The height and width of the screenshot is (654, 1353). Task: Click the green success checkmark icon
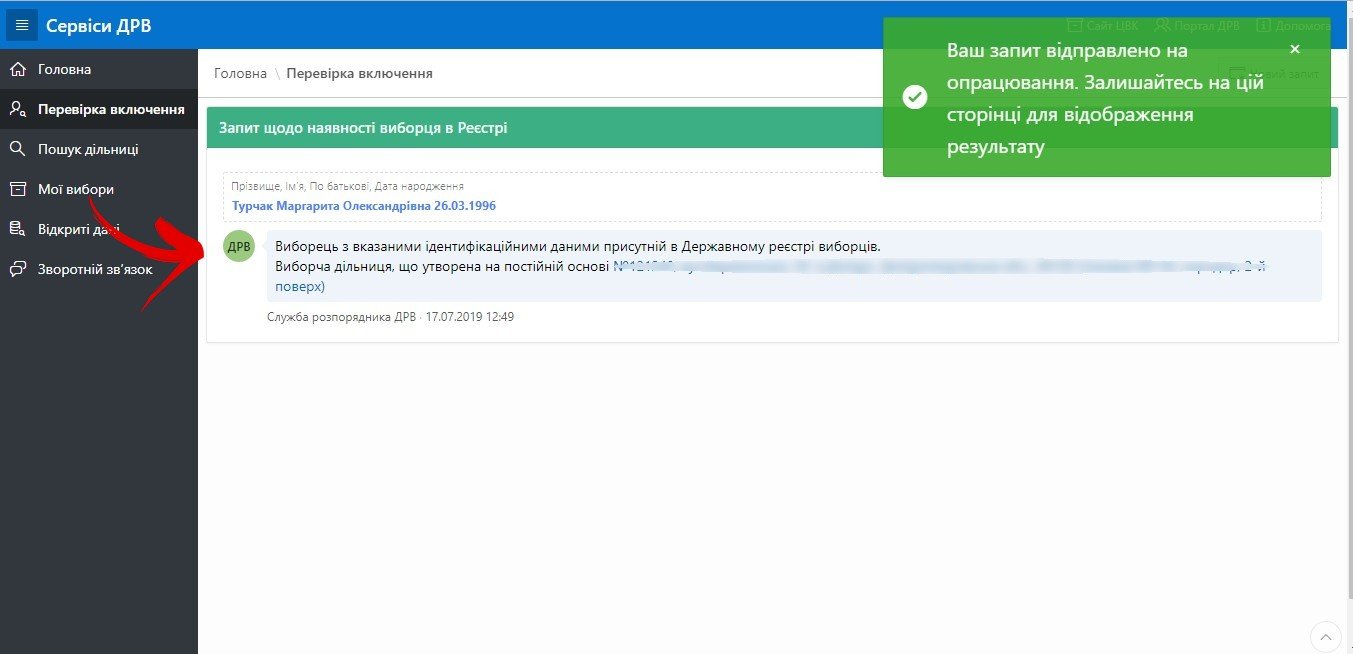click(x=914, y=98)
